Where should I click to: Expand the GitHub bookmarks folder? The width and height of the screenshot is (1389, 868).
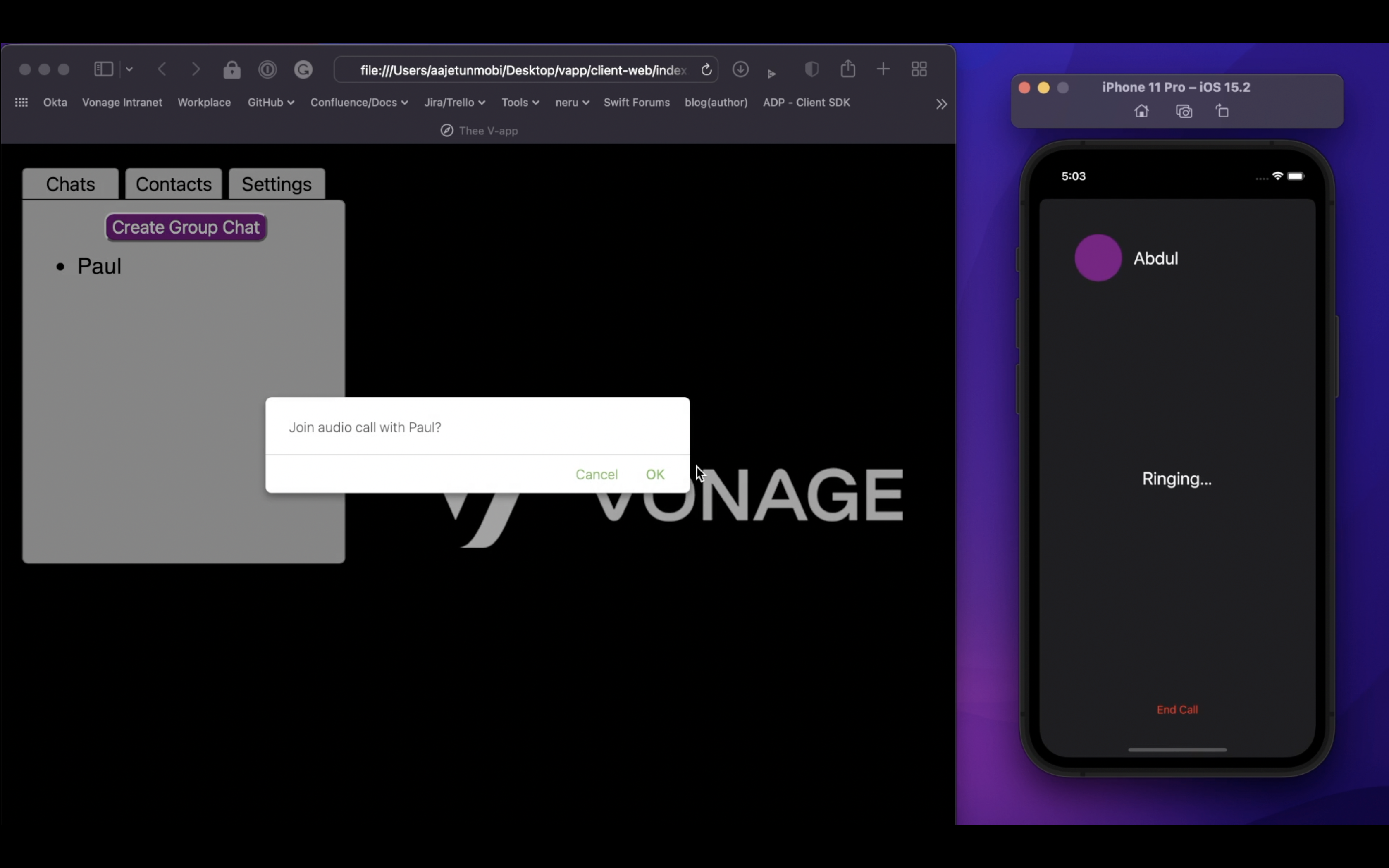pos(271,102)
